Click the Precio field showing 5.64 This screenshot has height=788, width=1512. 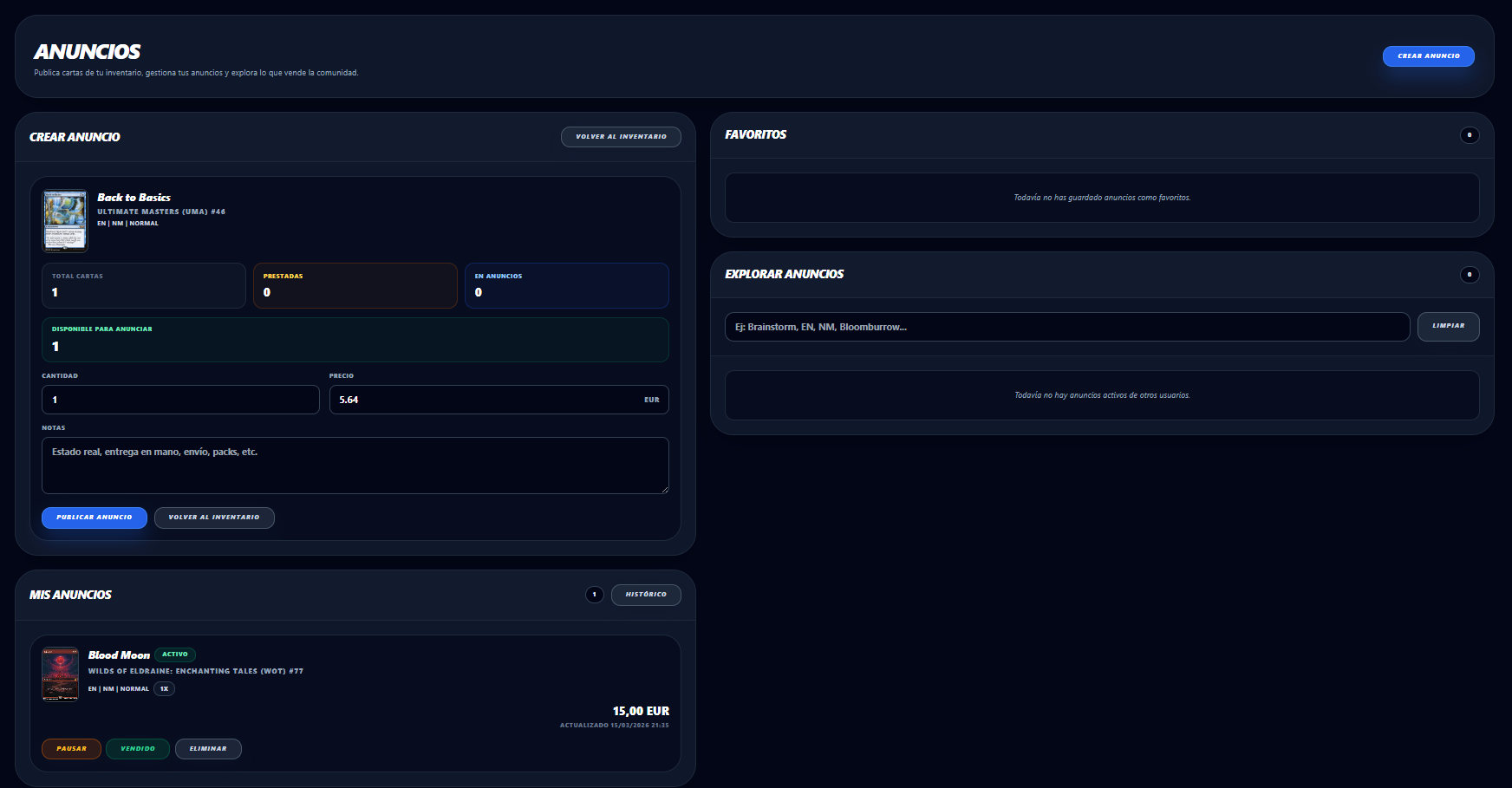click(486, 400)
